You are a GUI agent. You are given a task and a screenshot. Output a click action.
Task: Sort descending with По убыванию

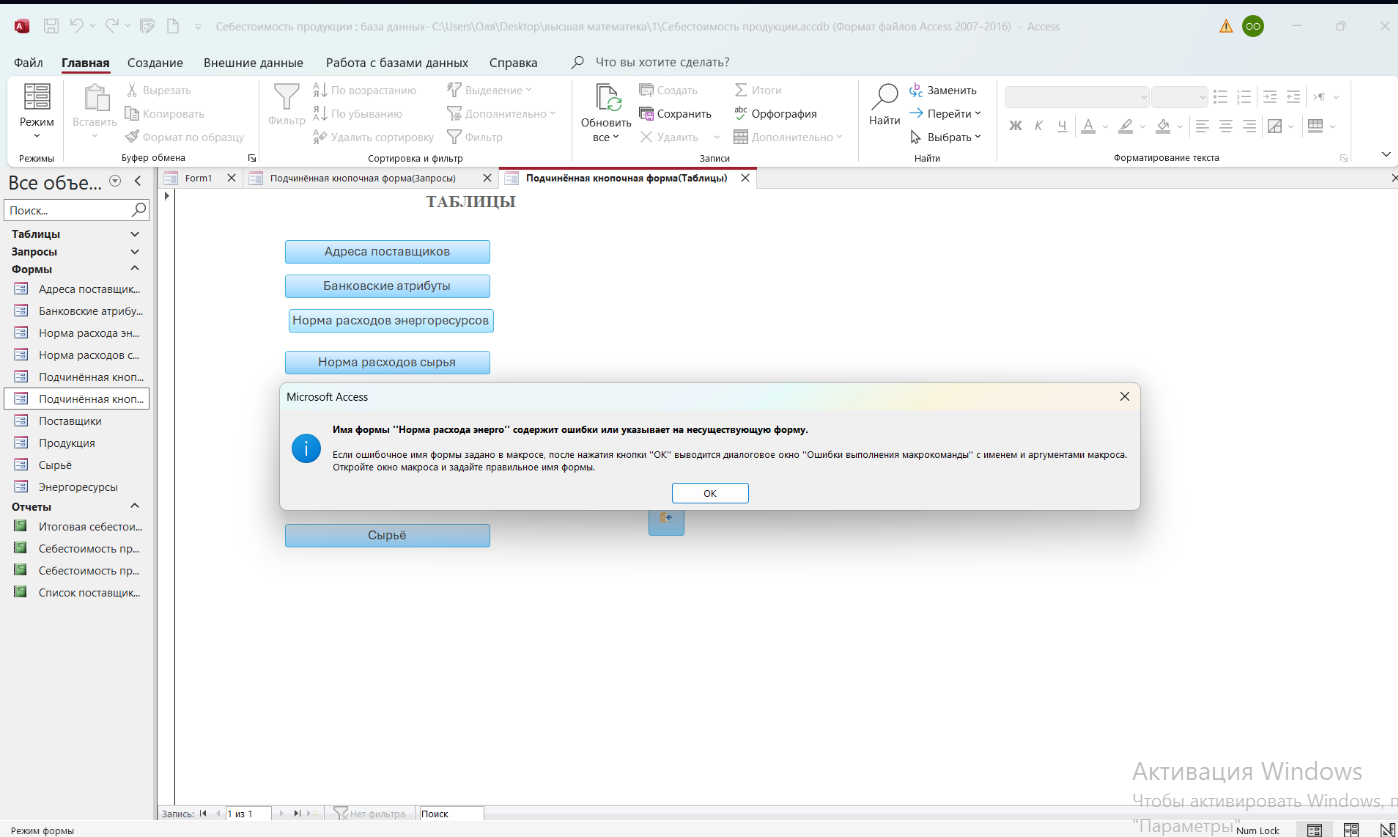(357, 114)
